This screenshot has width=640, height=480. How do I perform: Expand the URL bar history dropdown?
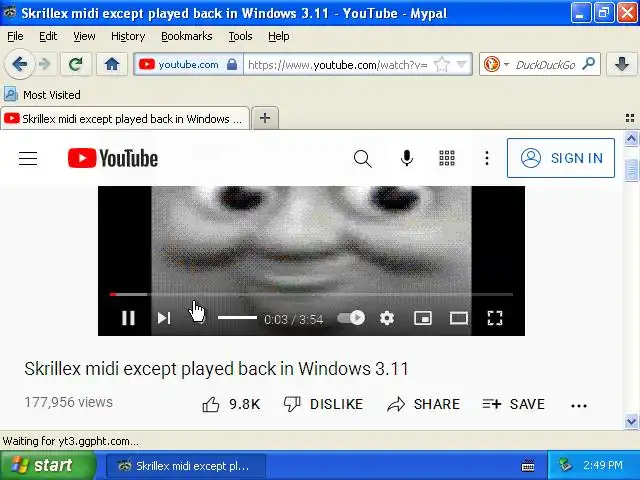coord(462,64)
